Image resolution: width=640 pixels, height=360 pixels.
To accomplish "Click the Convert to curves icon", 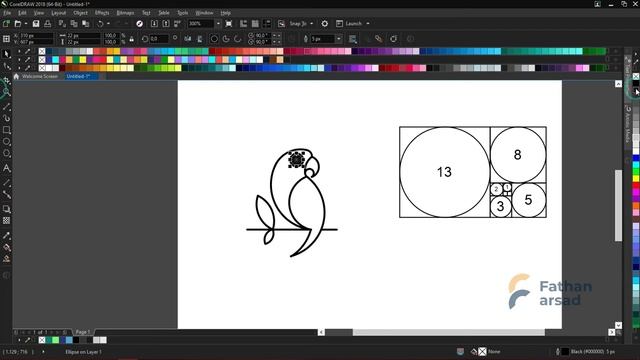I will click(393, 39).
